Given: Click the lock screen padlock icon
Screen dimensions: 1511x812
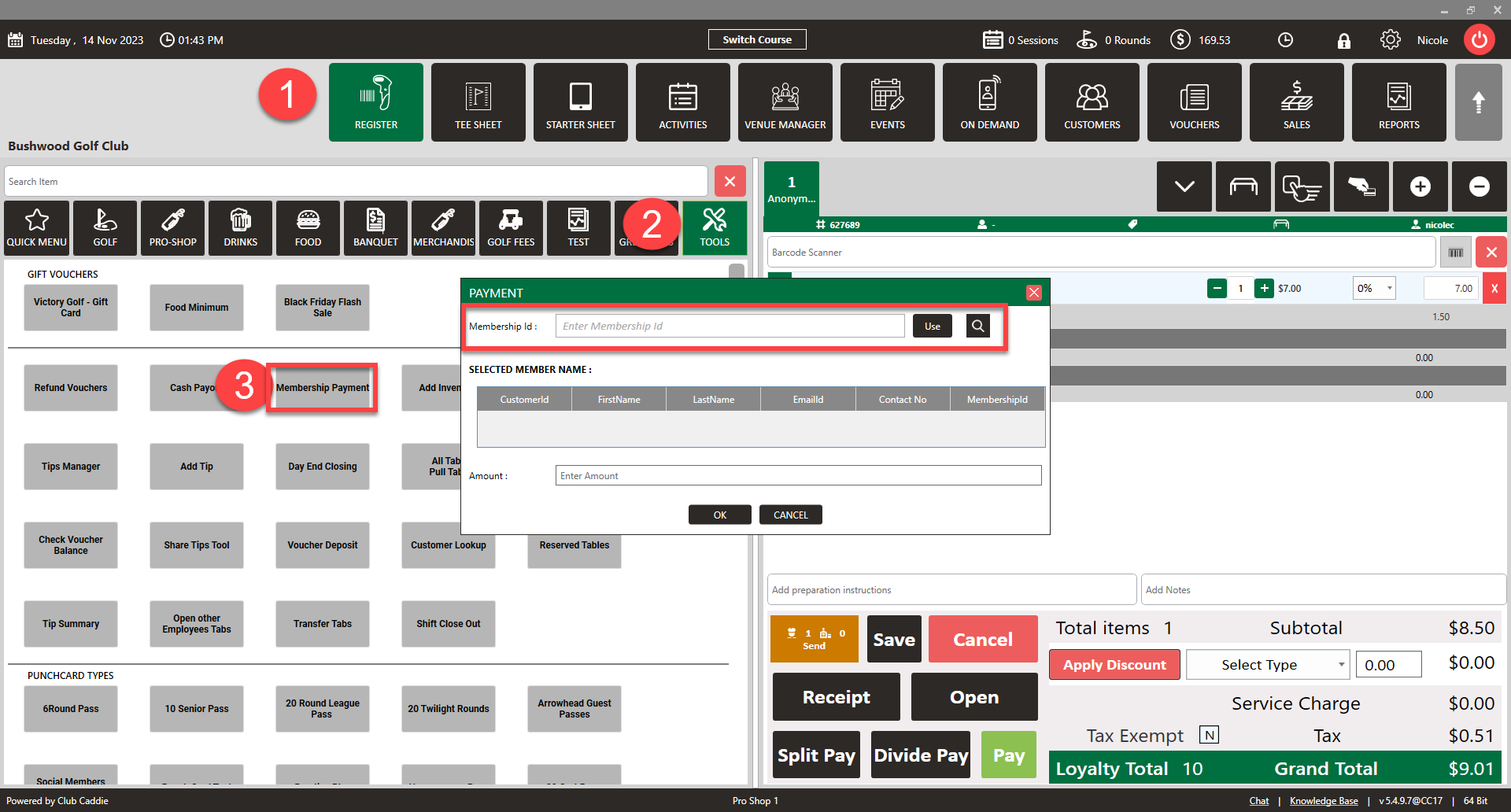Looking at the screenshot, I should 1343,40.
